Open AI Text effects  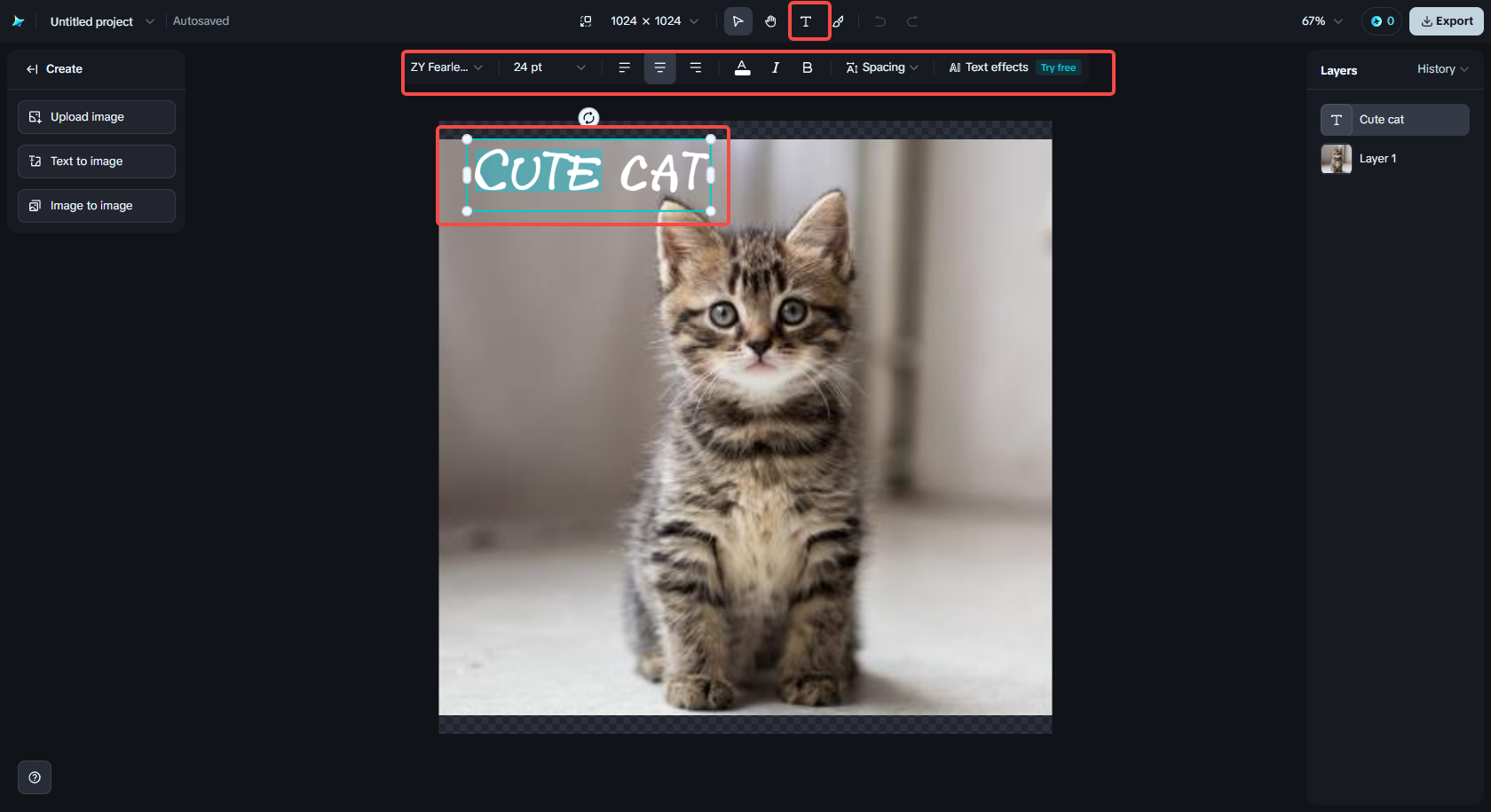[x=989, y=67]
